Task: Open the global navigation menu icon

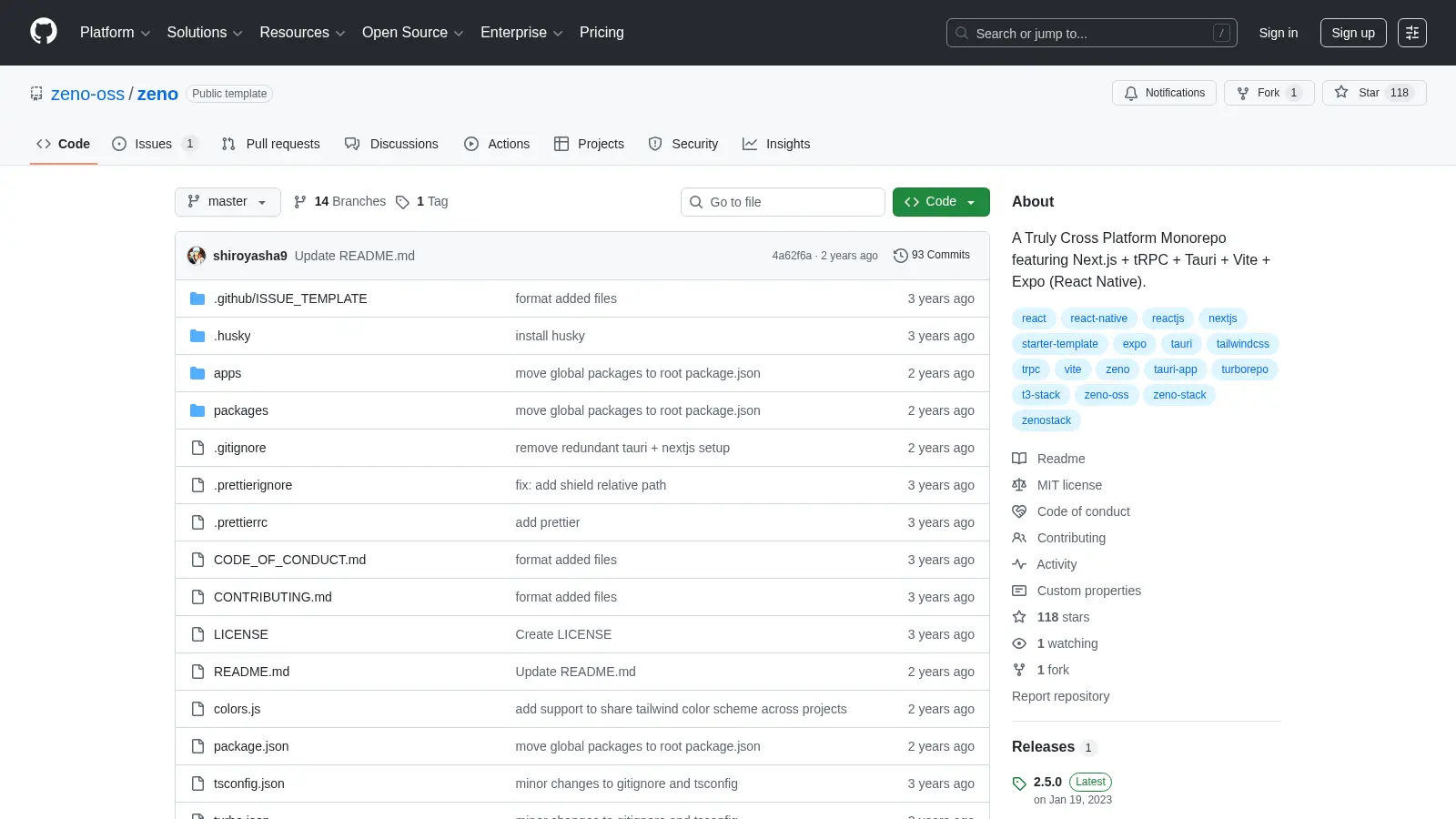Action: point(1412,33)
